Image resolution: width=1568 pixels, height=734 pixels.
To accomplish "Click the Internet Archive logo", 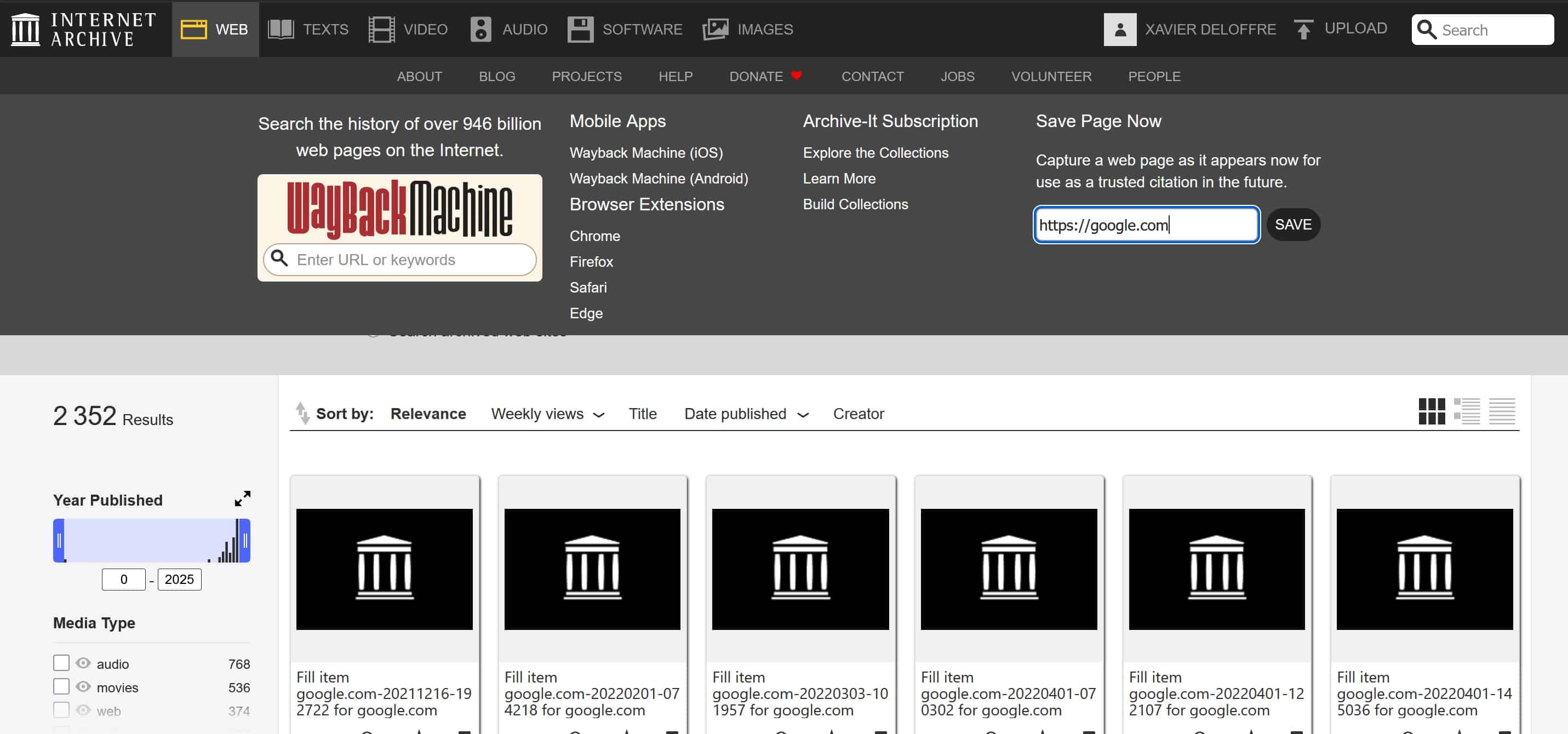I will pos(84,28).
